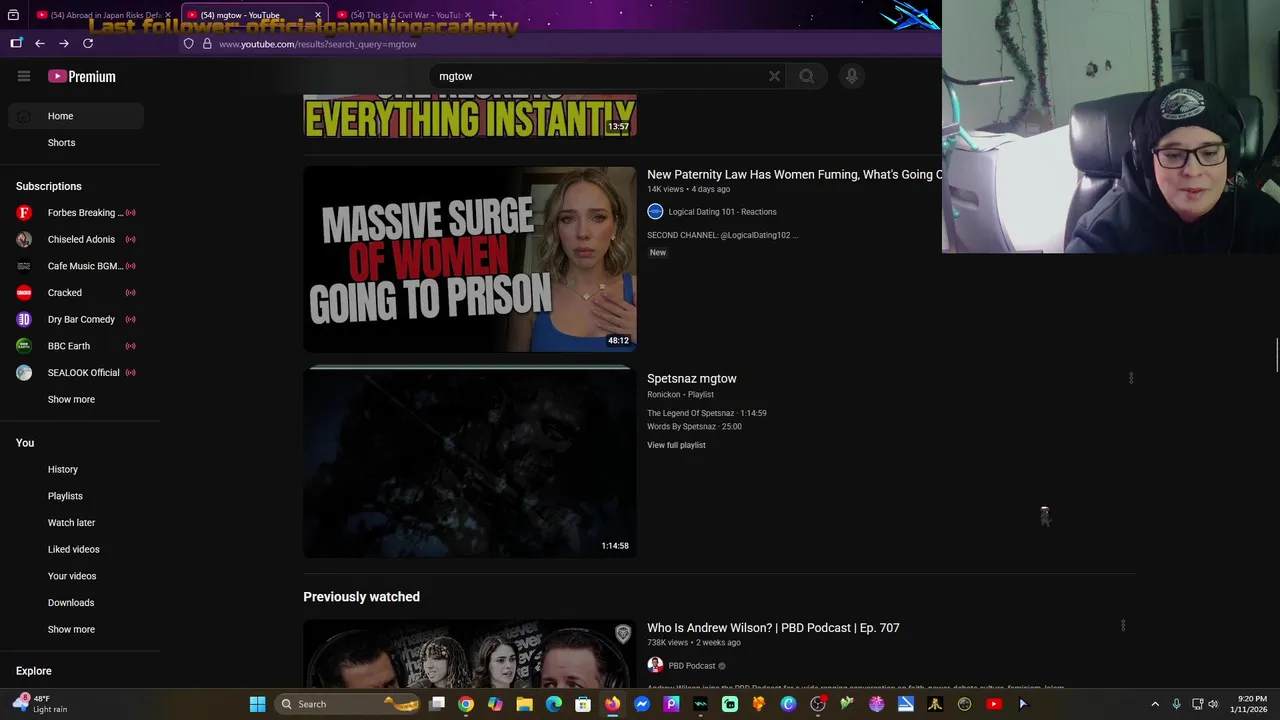Click the page vertical scrollbar thumb

pyautogui.click(x=1276, y=356)
